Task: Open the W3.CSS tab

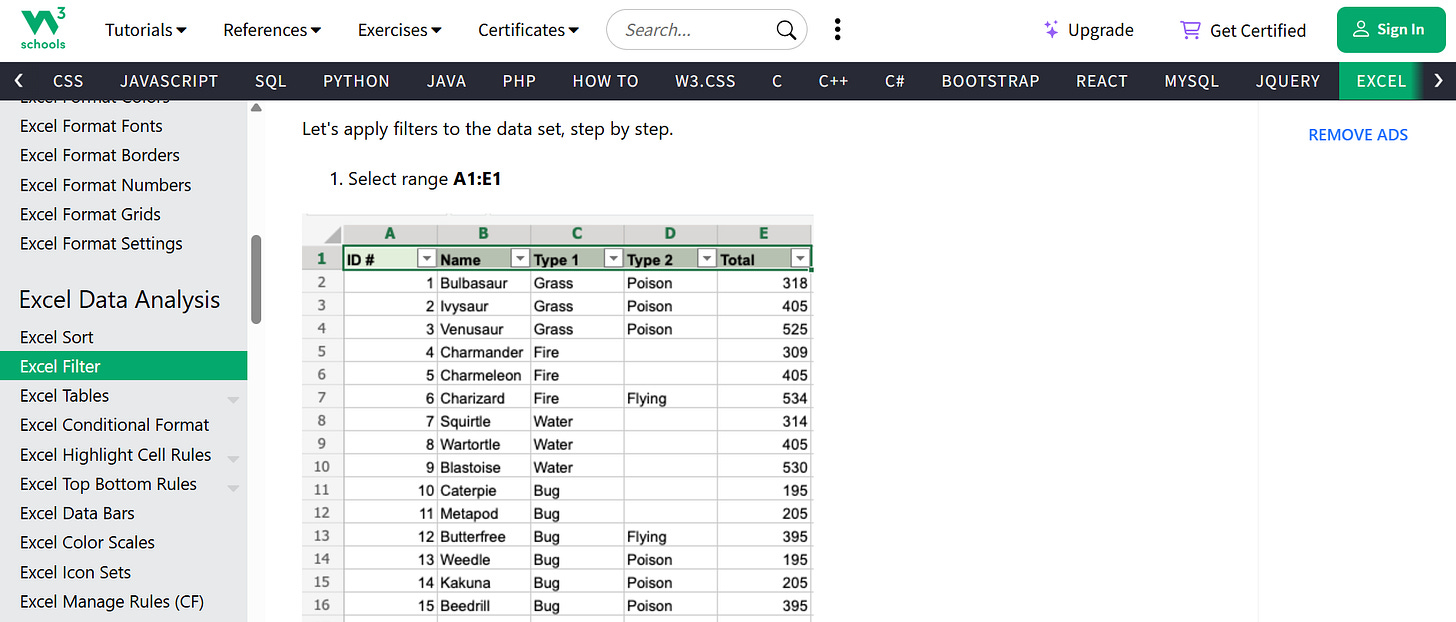Action: coord(705,81)
